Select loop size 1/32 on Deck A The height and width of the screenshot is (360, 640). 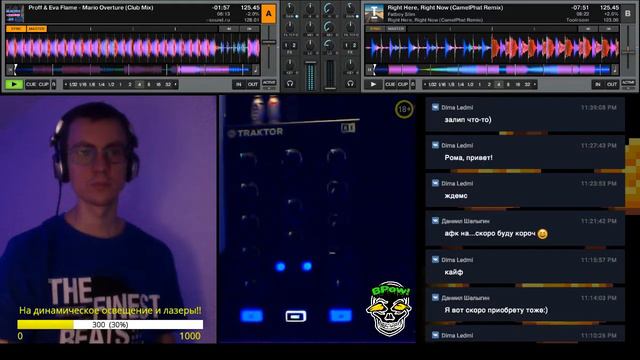pos(73,84)
